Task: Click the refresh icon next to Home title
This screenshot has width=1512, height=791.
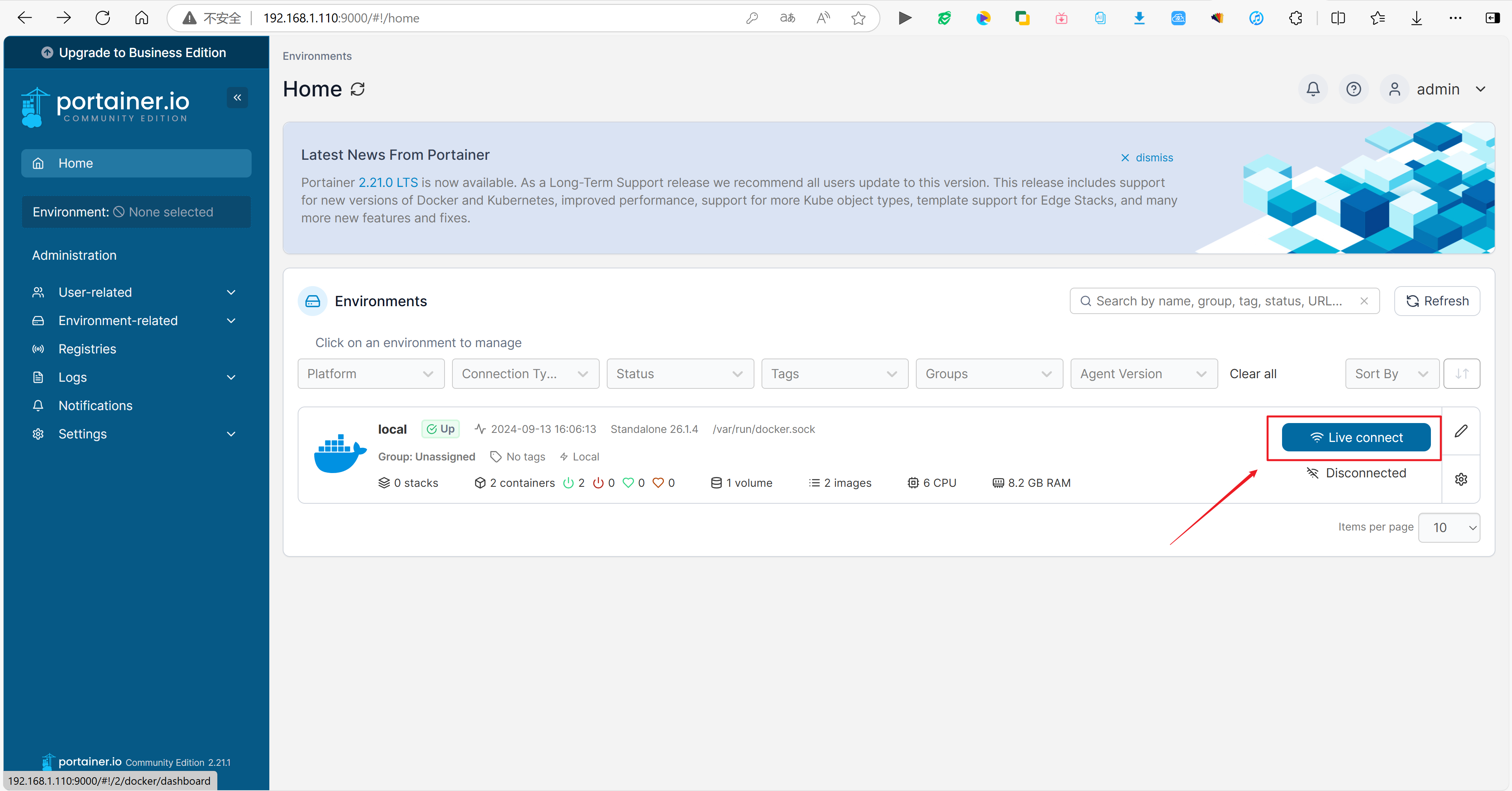Action: (358, 89)
